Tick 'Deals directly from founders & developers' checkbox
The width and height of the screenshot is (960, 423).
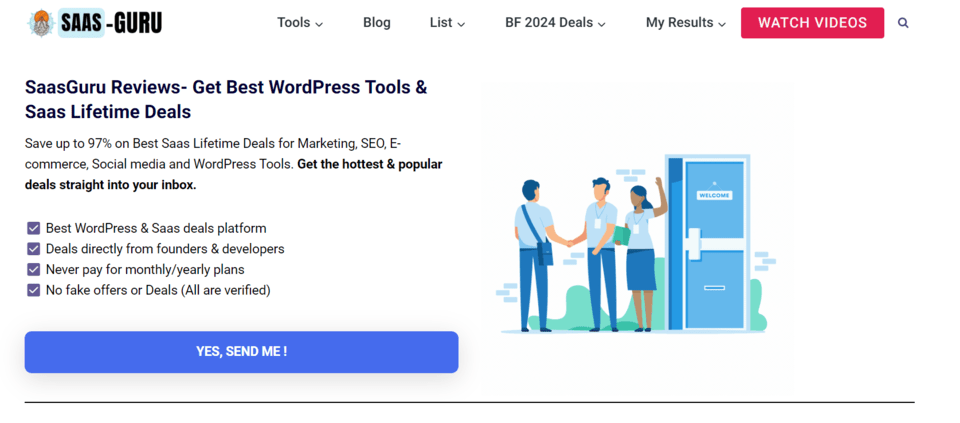coord(34,249)
